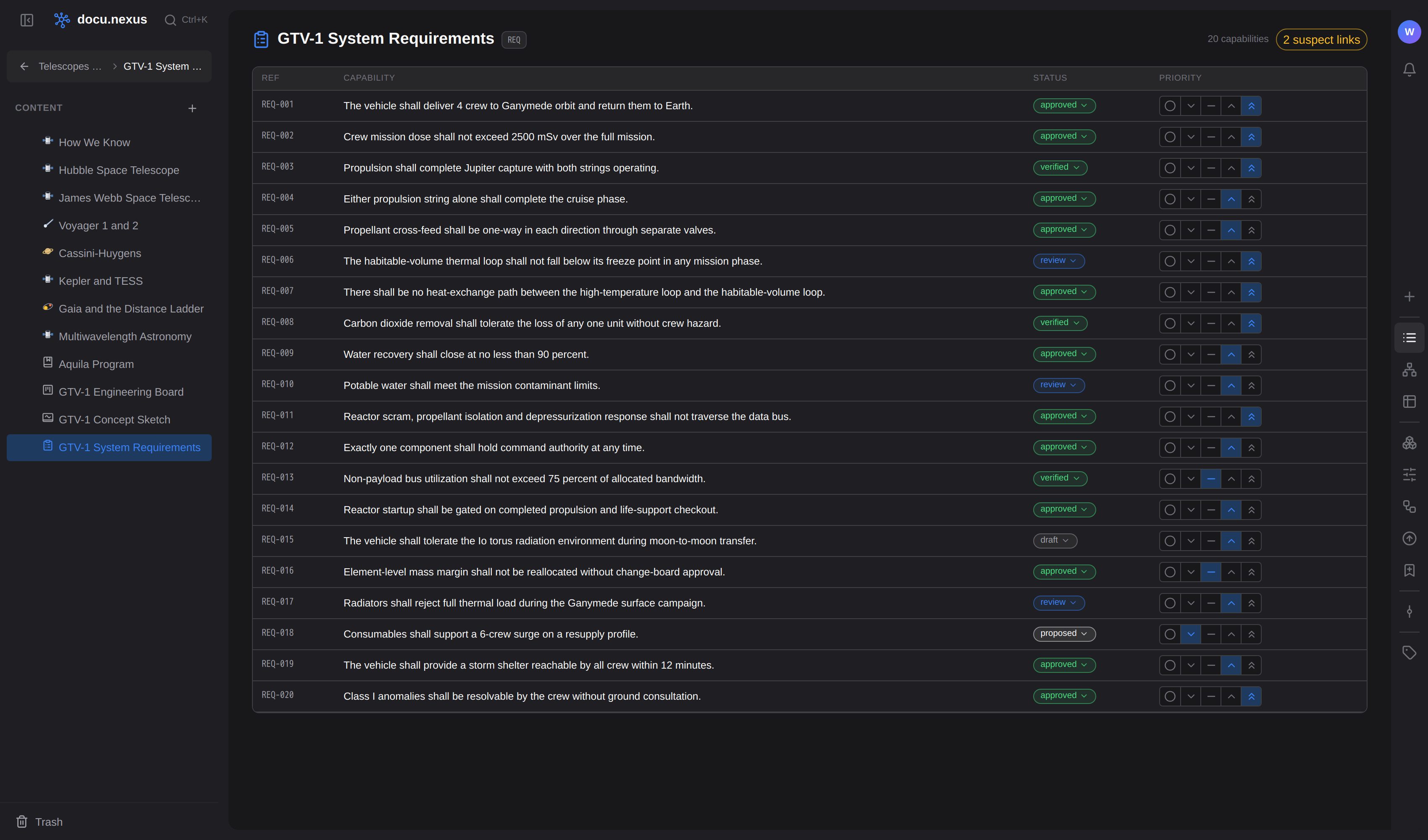Go back using the breadcrumb arrow
The height and width of the screenshot is (840, 1428).
click(x=24, y=66)
